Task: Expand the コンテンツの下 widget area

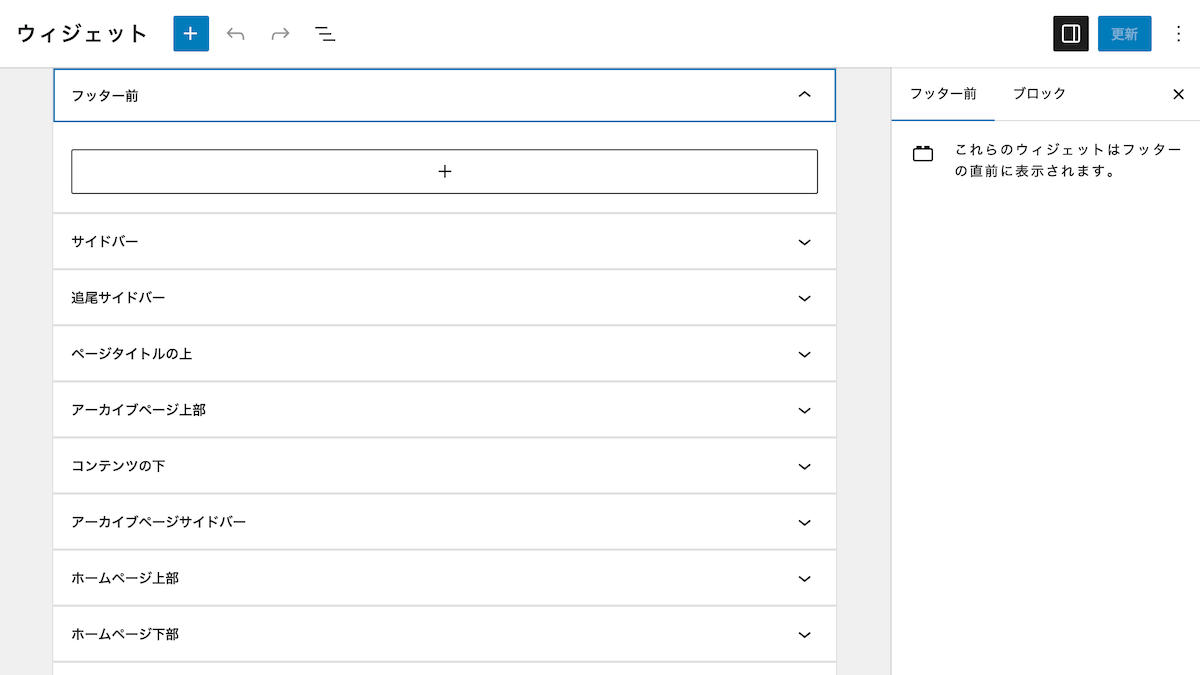Action: (803, 465)
